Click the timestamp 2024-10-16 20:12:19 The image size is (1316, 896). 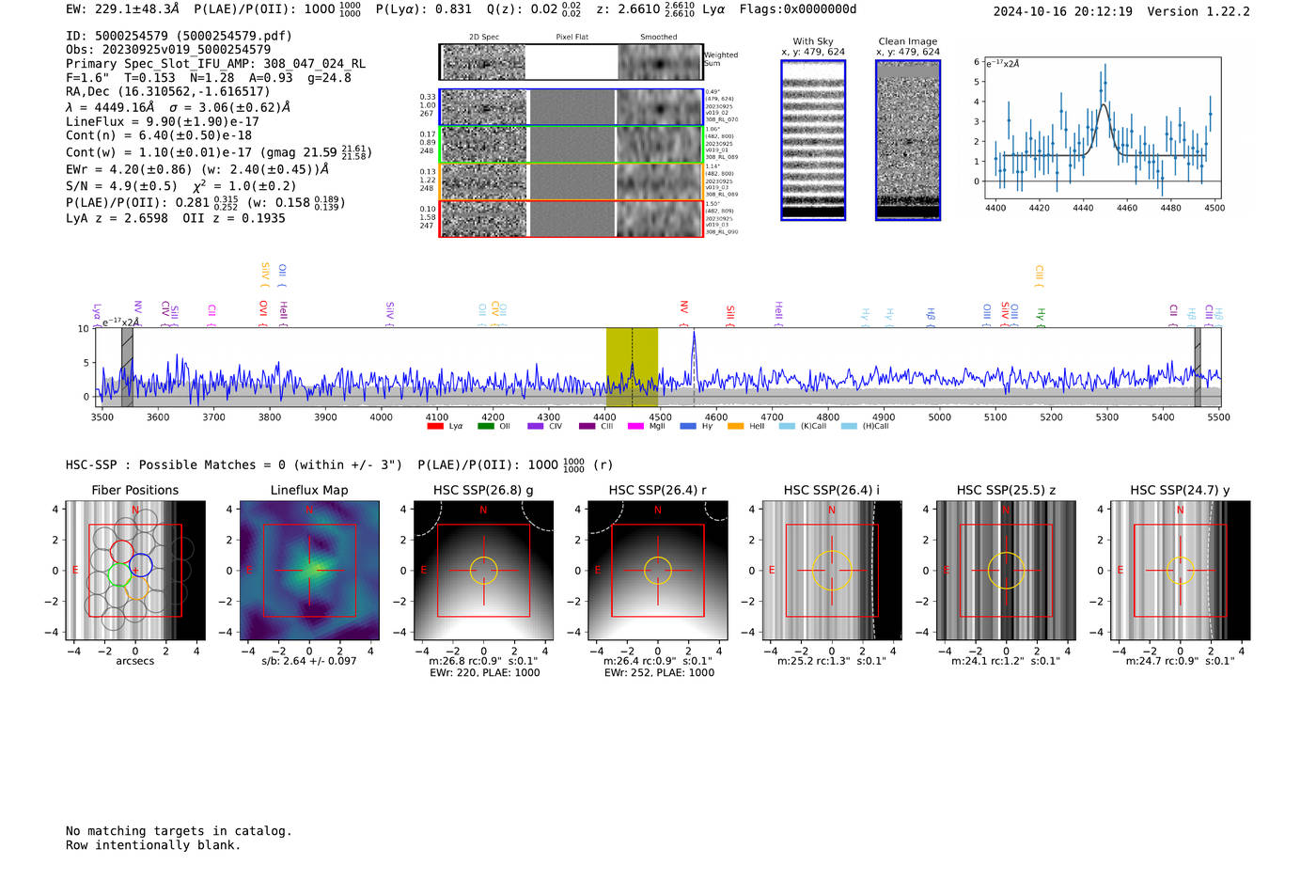[1063, 12]
